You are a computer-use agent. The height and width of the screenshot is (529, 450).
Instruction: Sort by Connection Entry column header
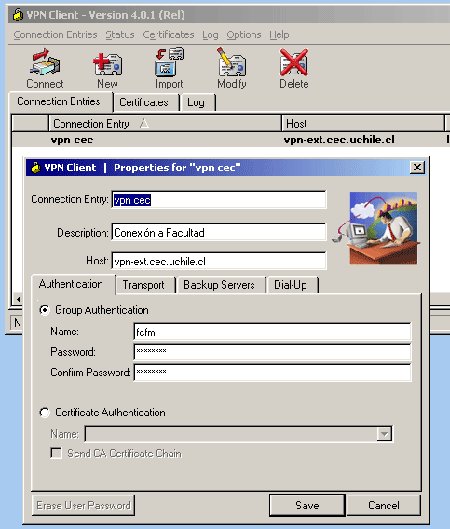165,123
